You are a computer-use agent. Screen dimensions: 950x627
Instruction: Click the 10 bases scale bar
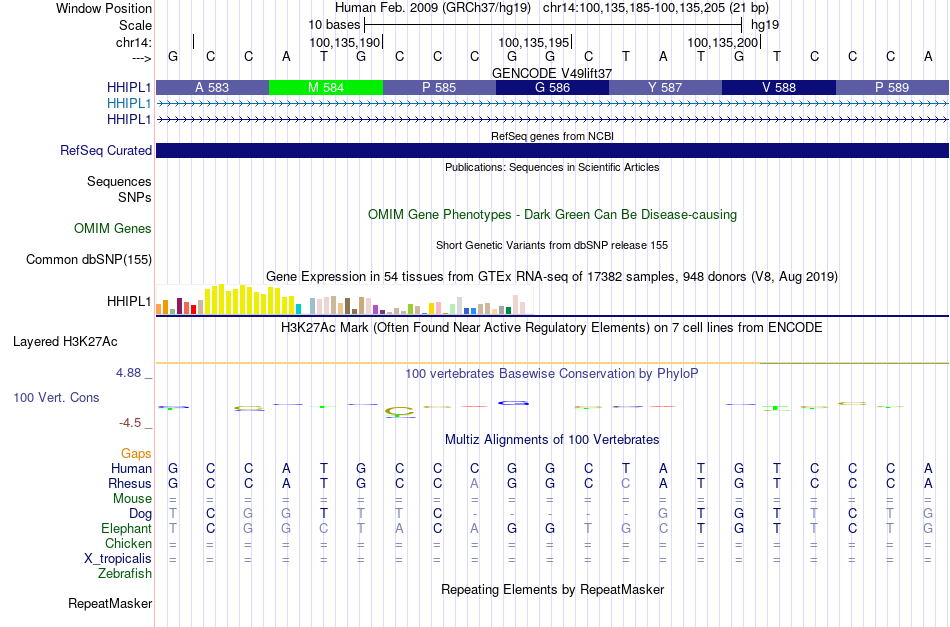point(553,25)
